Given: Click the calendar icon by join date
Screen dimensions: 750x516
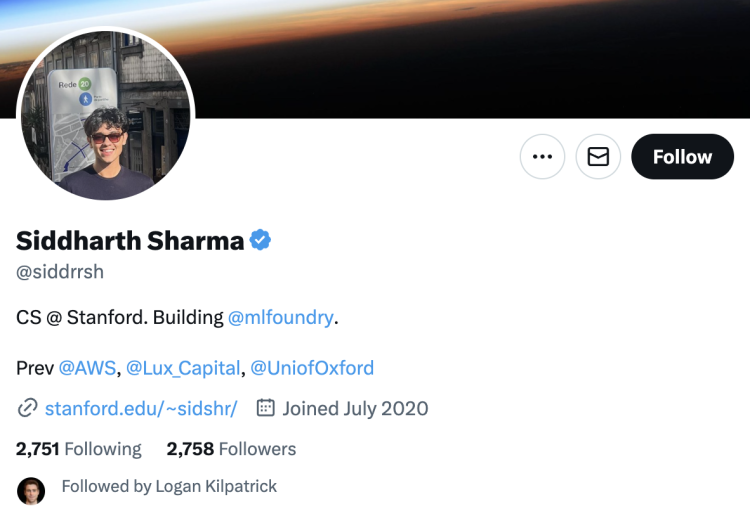Looking at the screenshot, I should pyautogui.click(x=266, y=408).
